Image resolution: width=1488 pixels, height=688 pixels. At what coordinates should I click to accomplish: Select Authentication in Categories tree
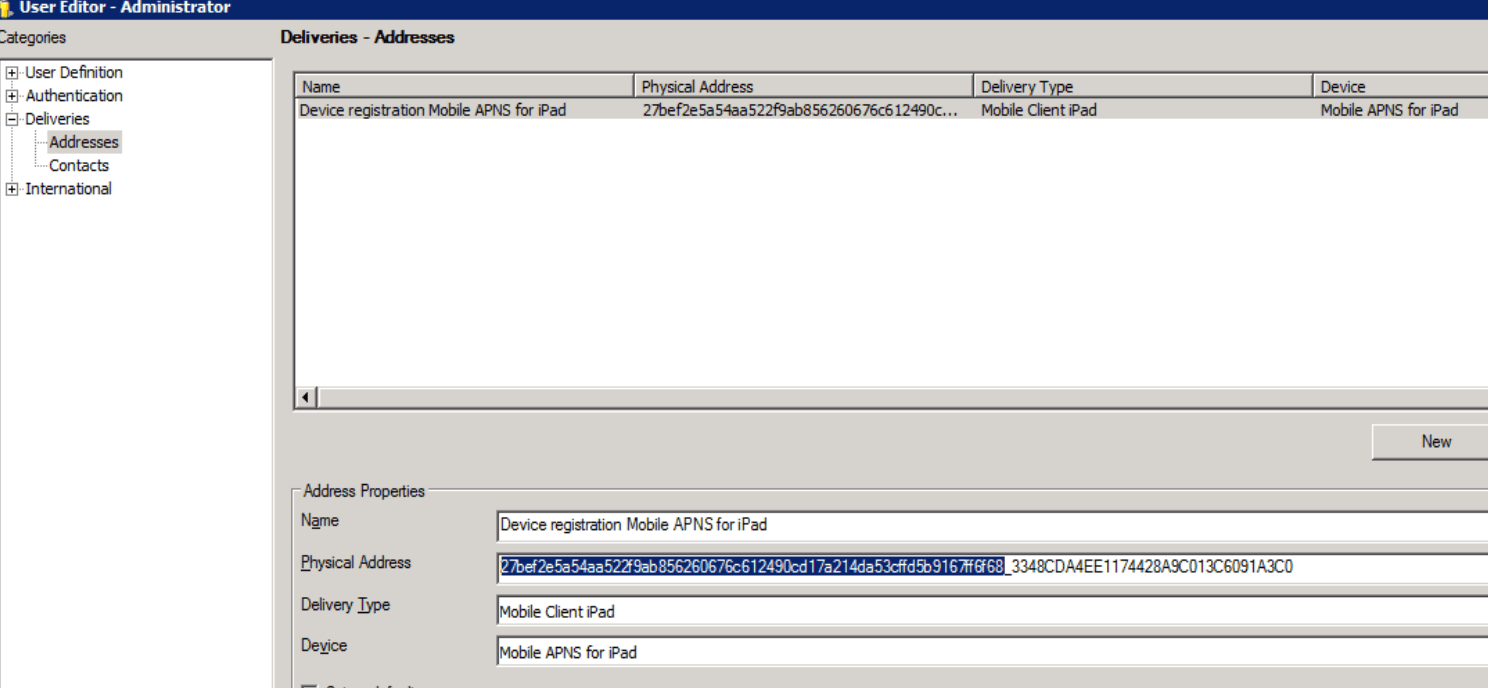(74, 96)
